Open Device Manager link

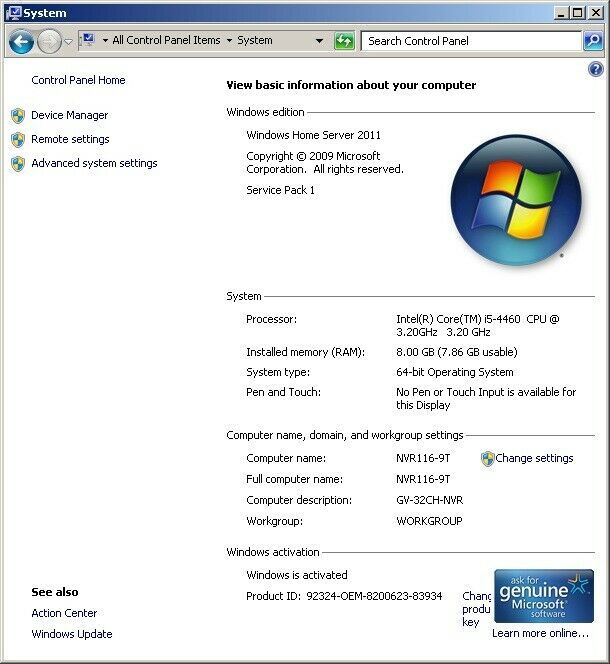click(x=69, y=115)
